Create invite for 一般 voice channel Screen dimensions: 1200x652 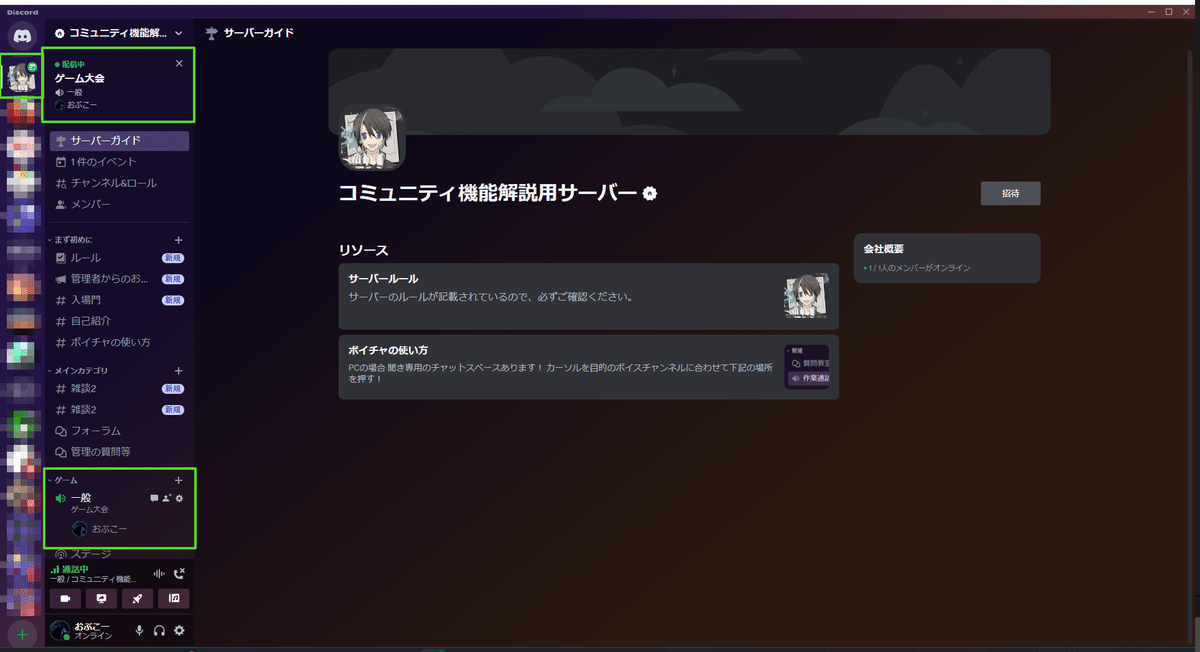[167, 497]
